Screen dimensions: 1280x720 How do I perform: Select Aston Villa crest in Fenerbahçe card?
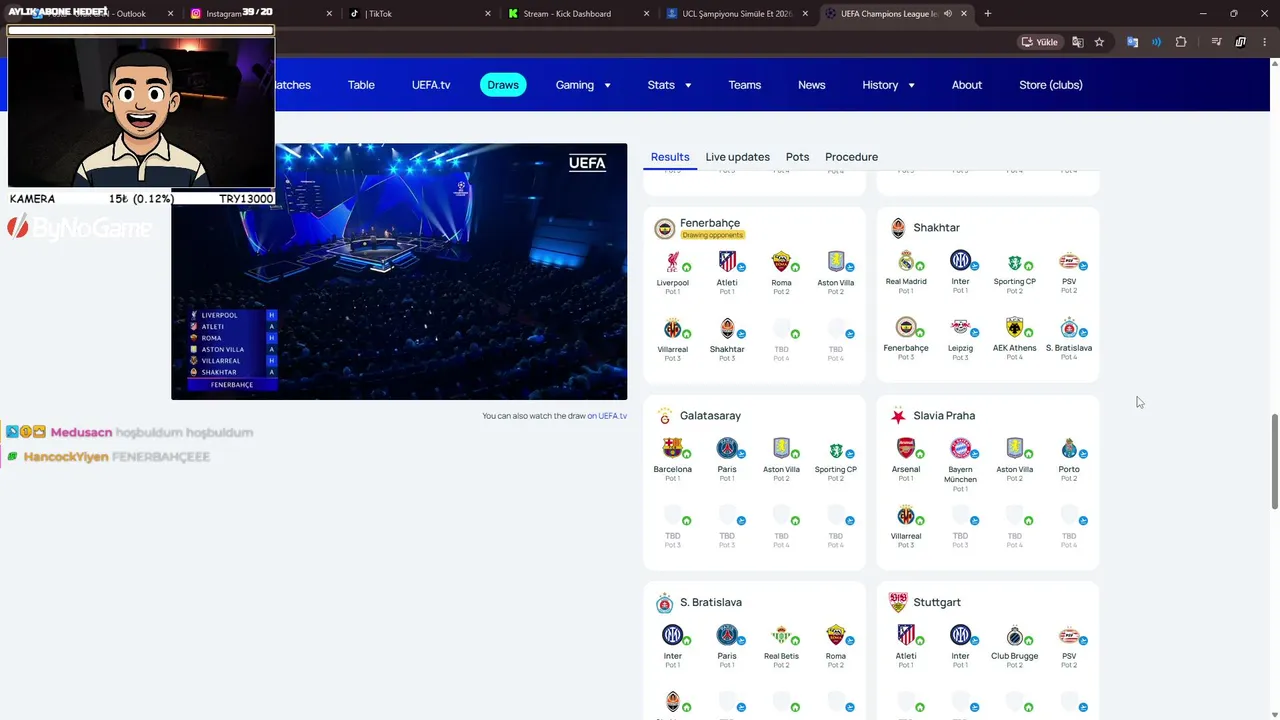[836, 262]
